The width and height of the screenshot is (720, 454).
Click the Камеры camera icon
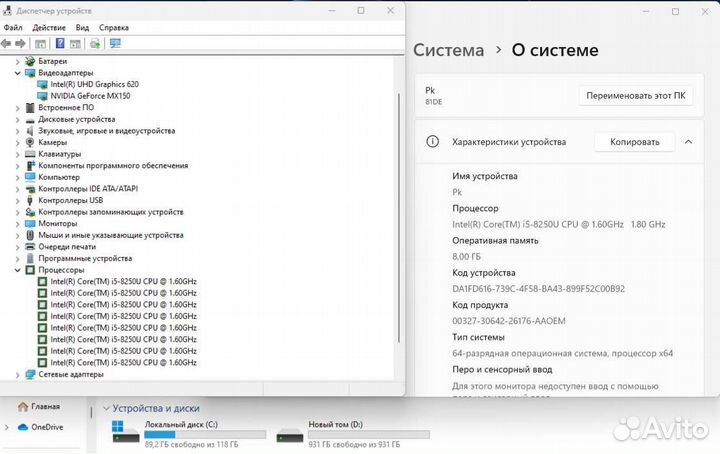30,142
